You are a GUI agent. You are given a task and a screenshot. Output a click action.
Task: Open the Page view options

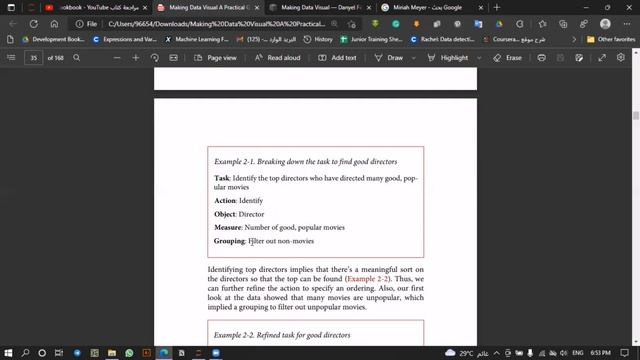point(215,58)
